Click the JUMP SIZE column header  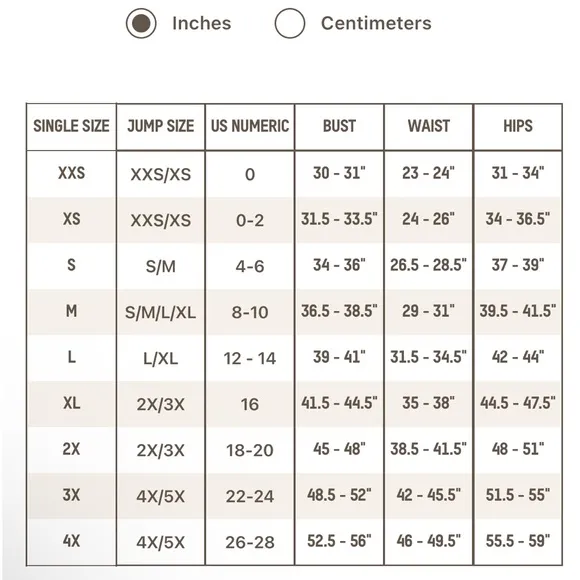coord(161,126)
